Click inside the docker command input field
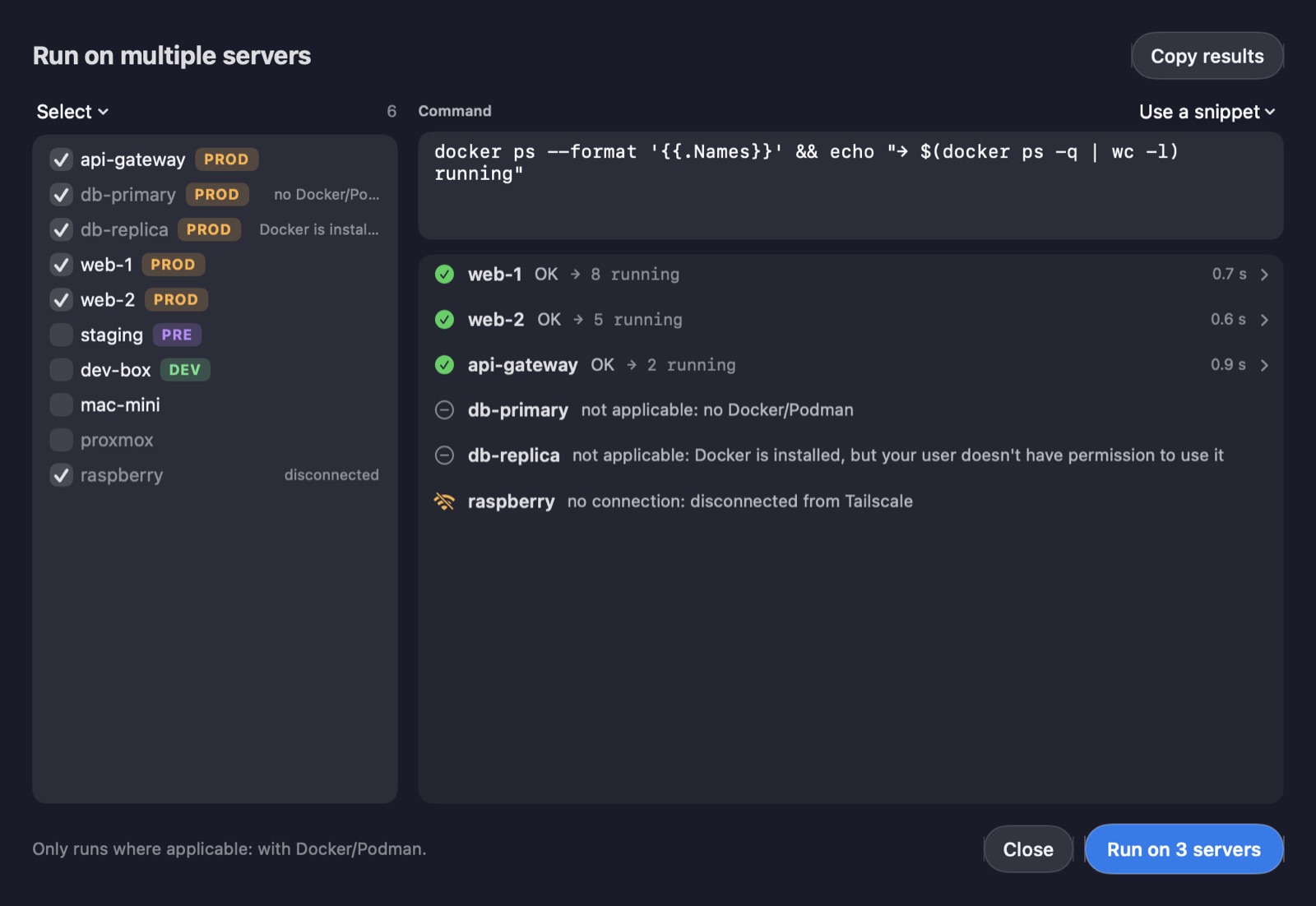This screenshot has height=906, width=1316. [850, 186]
